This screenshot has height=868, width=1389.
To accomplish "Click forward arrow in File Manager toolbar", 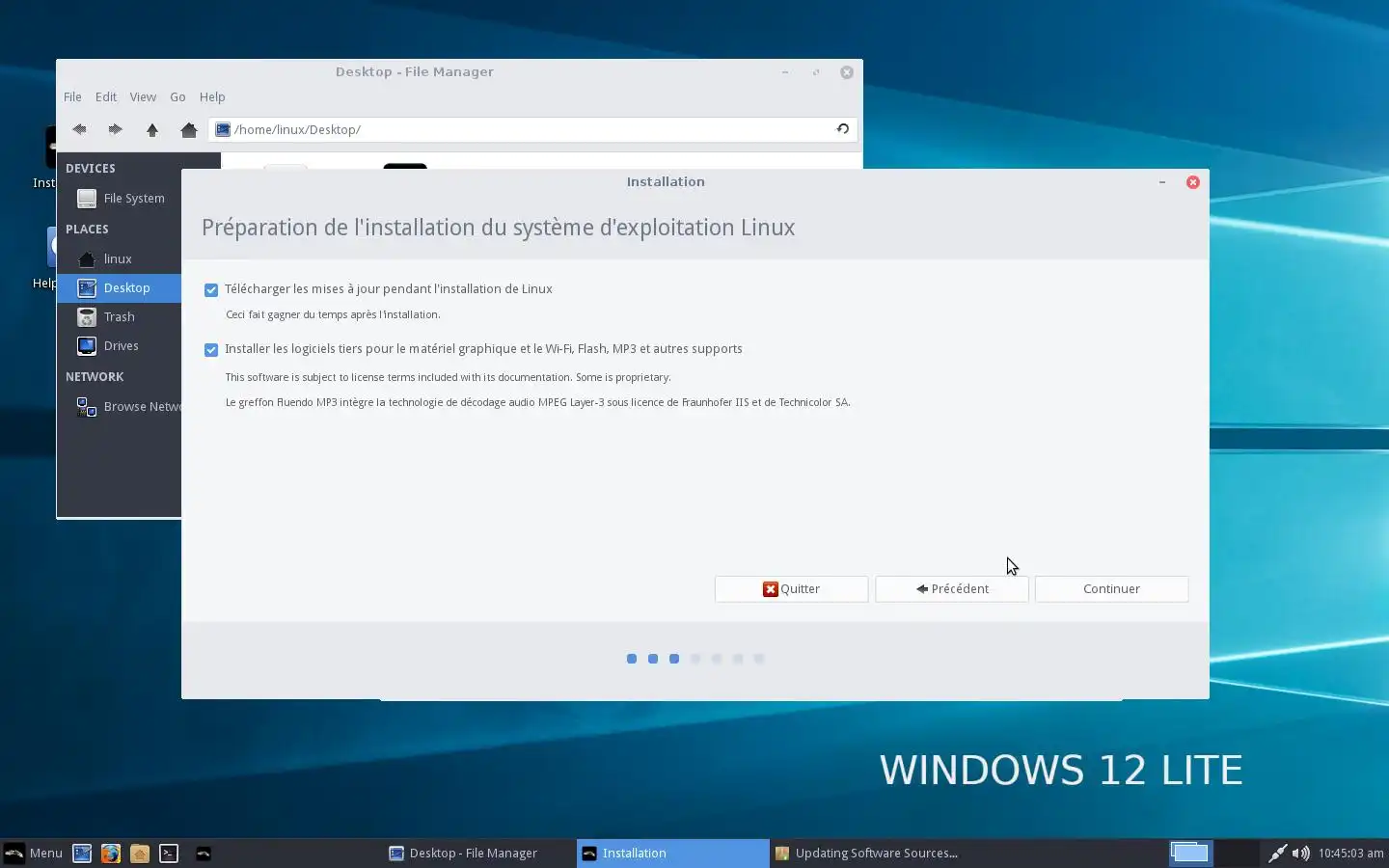I will 115,129.
